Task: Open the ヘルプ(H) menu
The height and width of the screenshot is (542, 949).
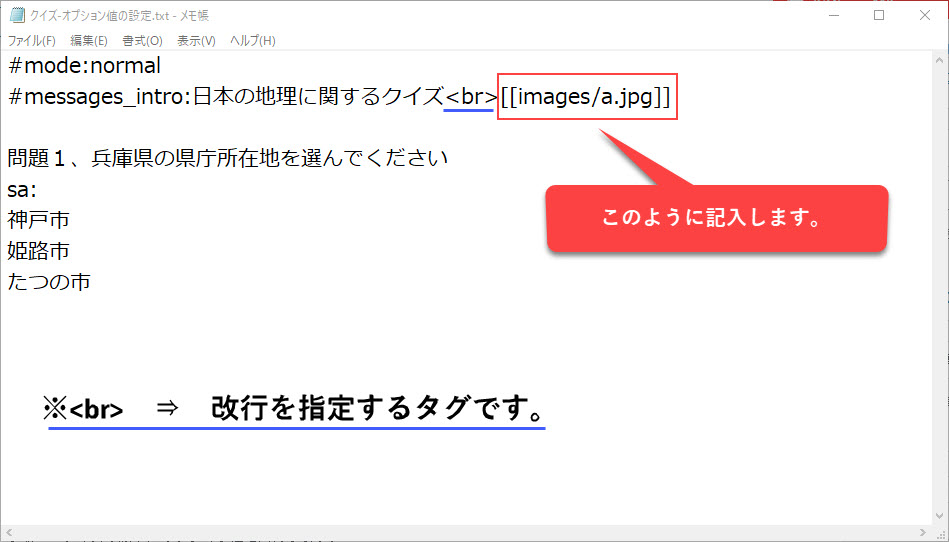Action: (x=253, y=41)
